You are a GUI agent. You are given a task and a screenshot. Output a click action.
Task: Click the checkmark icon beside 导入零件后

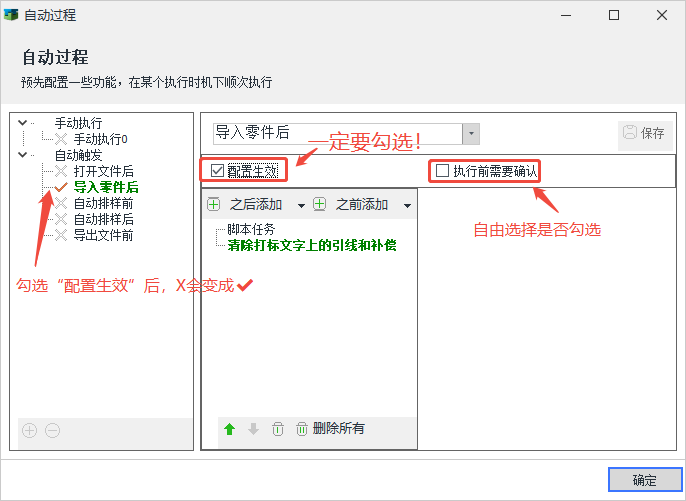pyautogui.click(x=61, y=187)
